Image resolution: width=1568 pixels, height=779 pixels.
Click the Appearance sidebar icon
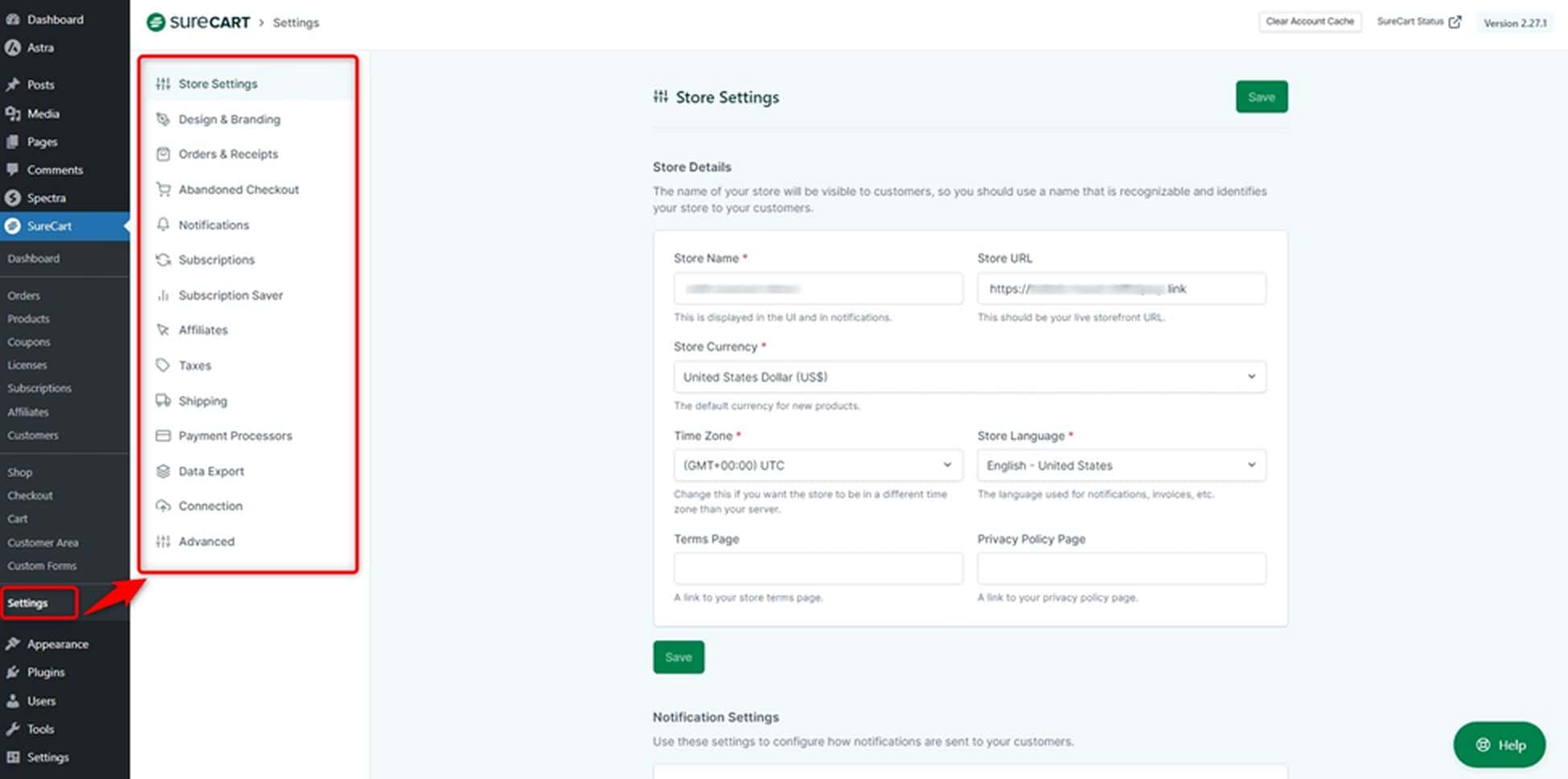[x=13, y=643]
